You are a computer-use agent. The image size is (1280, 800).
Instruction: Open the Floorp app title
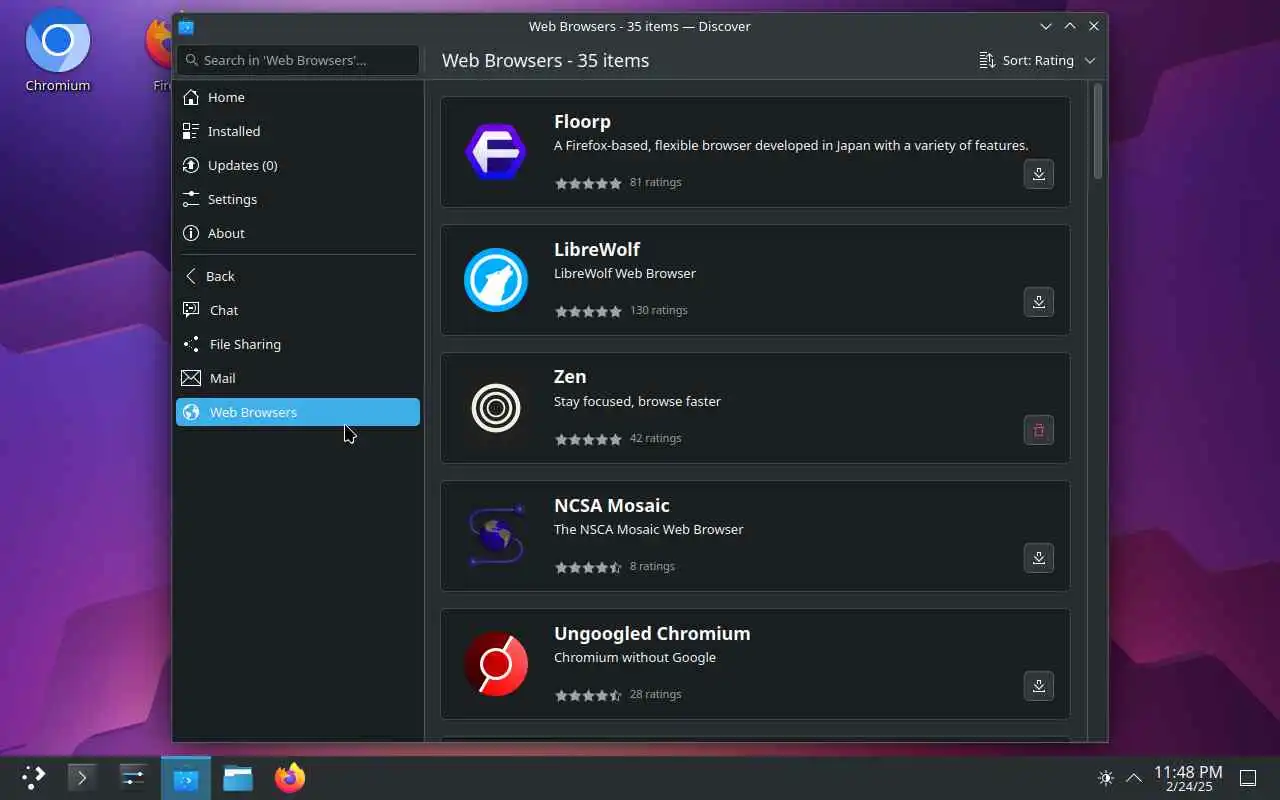pos(582,121)
